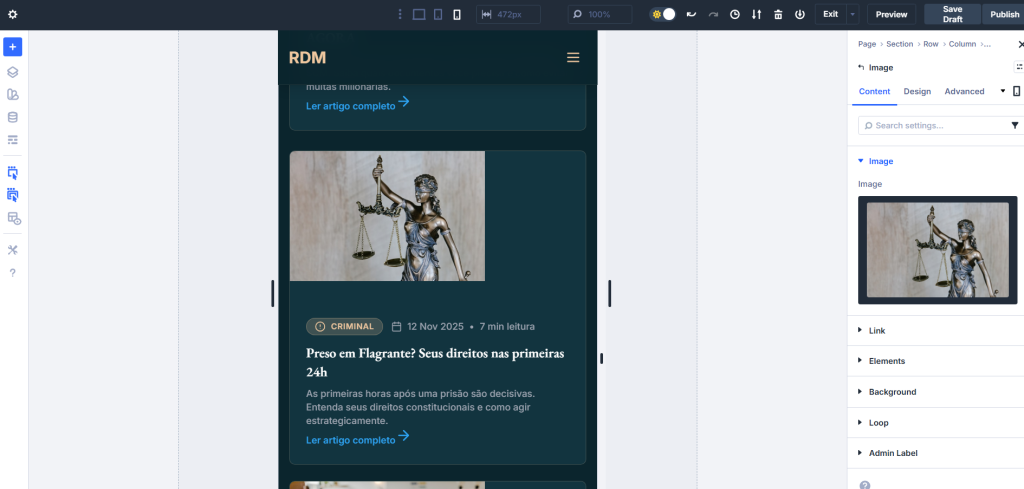Undo the last action
Screen dimensions: 1024x489
coord(692,14)
